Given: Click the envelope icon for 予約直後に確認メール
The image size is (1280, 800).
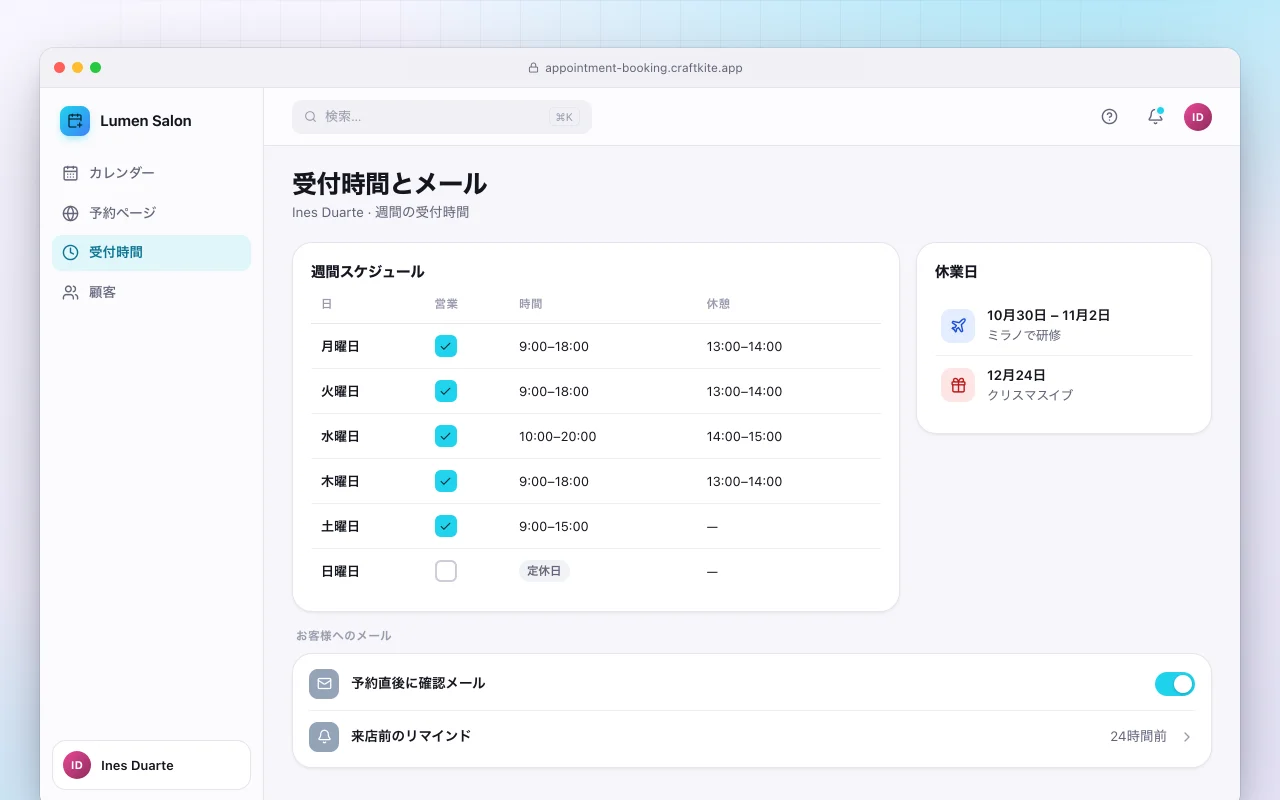Looking at the screenshot, I should point(324,684).
